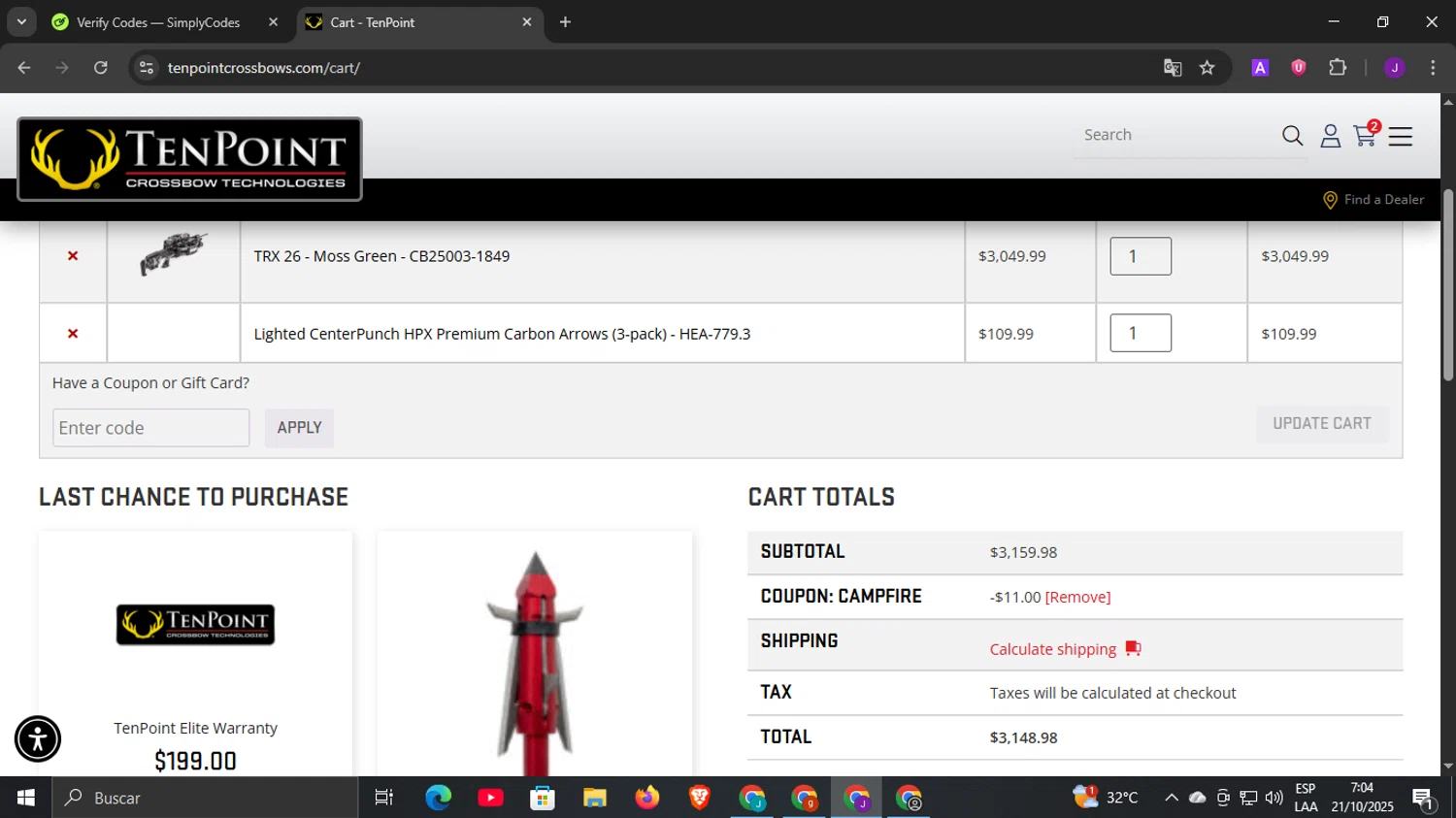The image size is (1456, 818).
Task: Open the Windows Start menu
Action: [26, 798]
